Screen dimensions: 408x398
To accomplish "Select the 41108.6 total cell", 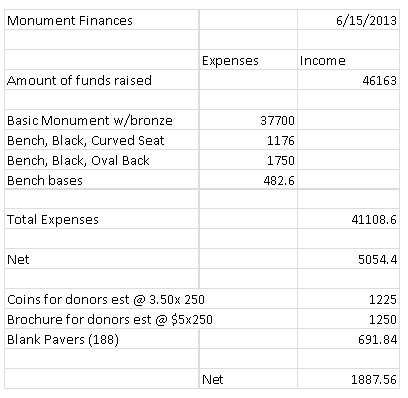I will point(348,219).
